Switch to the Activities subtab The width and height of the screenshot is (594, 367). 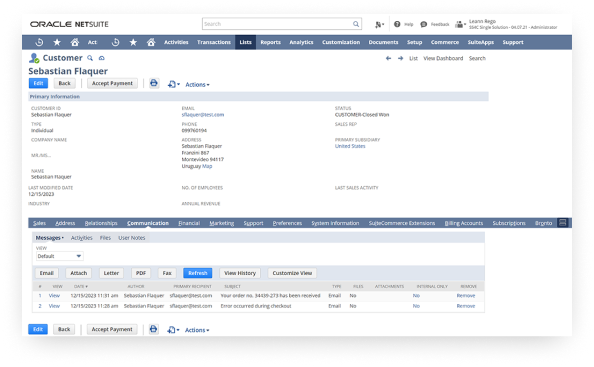tap(81, 238)
